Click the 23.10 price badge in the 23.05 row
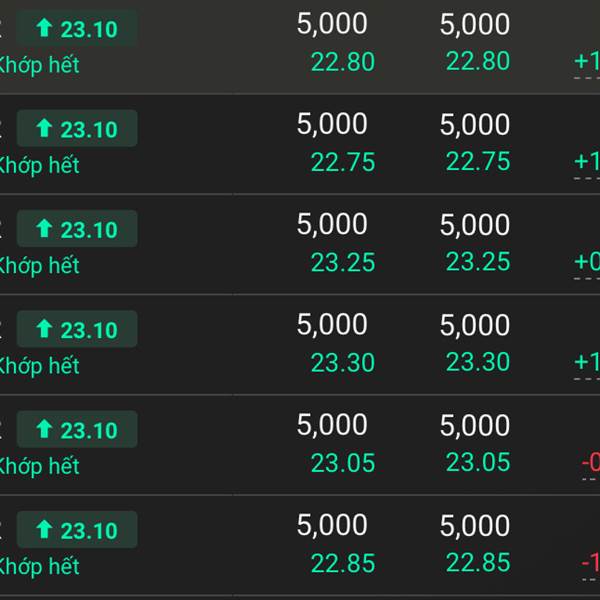The height and width of the screenshot is (600, 600). coord(78,430)
